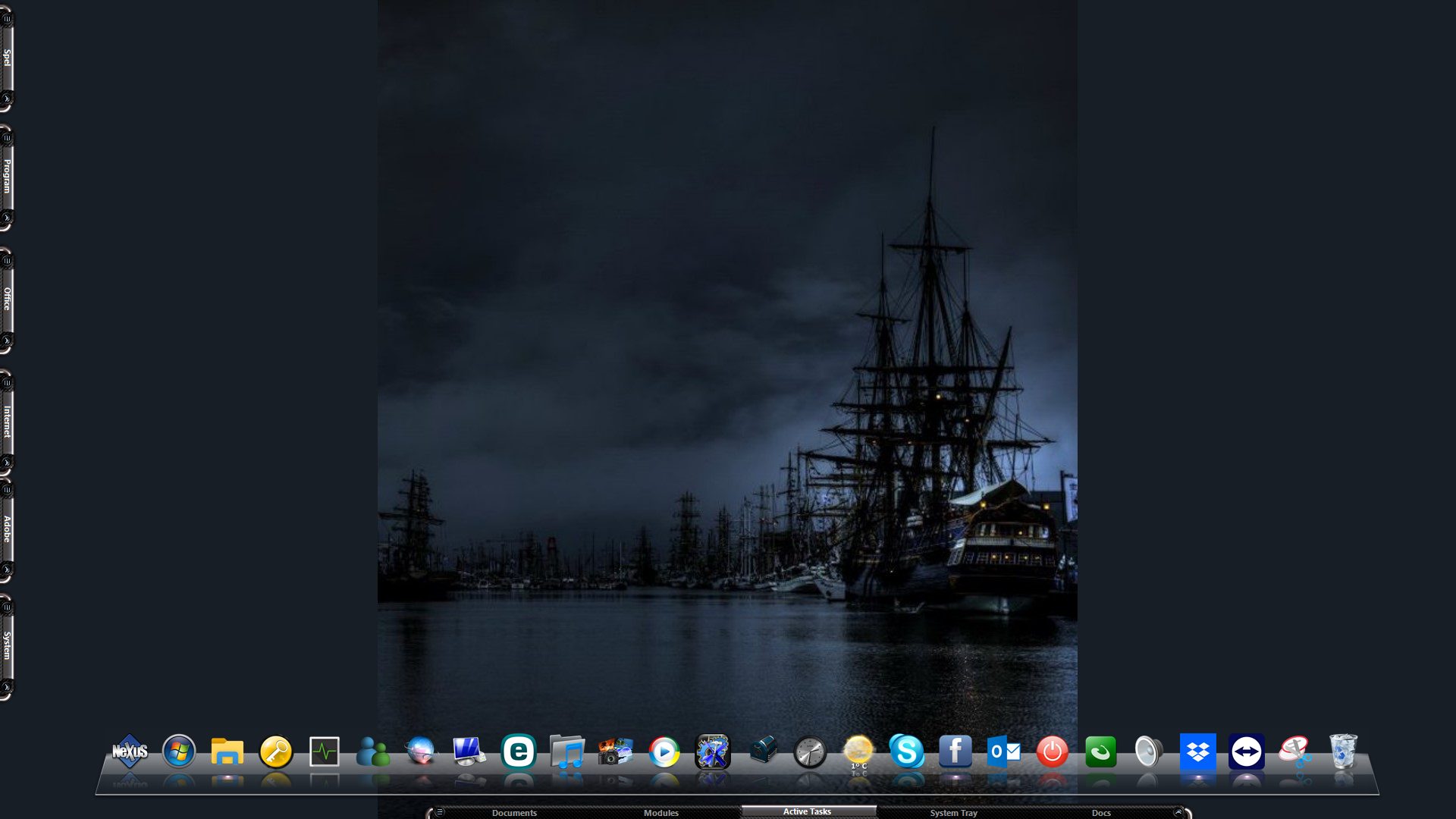Open Skype from the dock
This screenshot has height=819, width=1456.
pyautogui.click(x=907, y=752)
